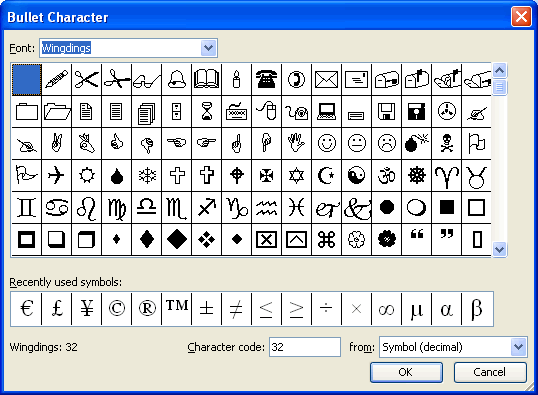Select the snowflake symbol
Screen dimensions: 538x395
point(147,175)
